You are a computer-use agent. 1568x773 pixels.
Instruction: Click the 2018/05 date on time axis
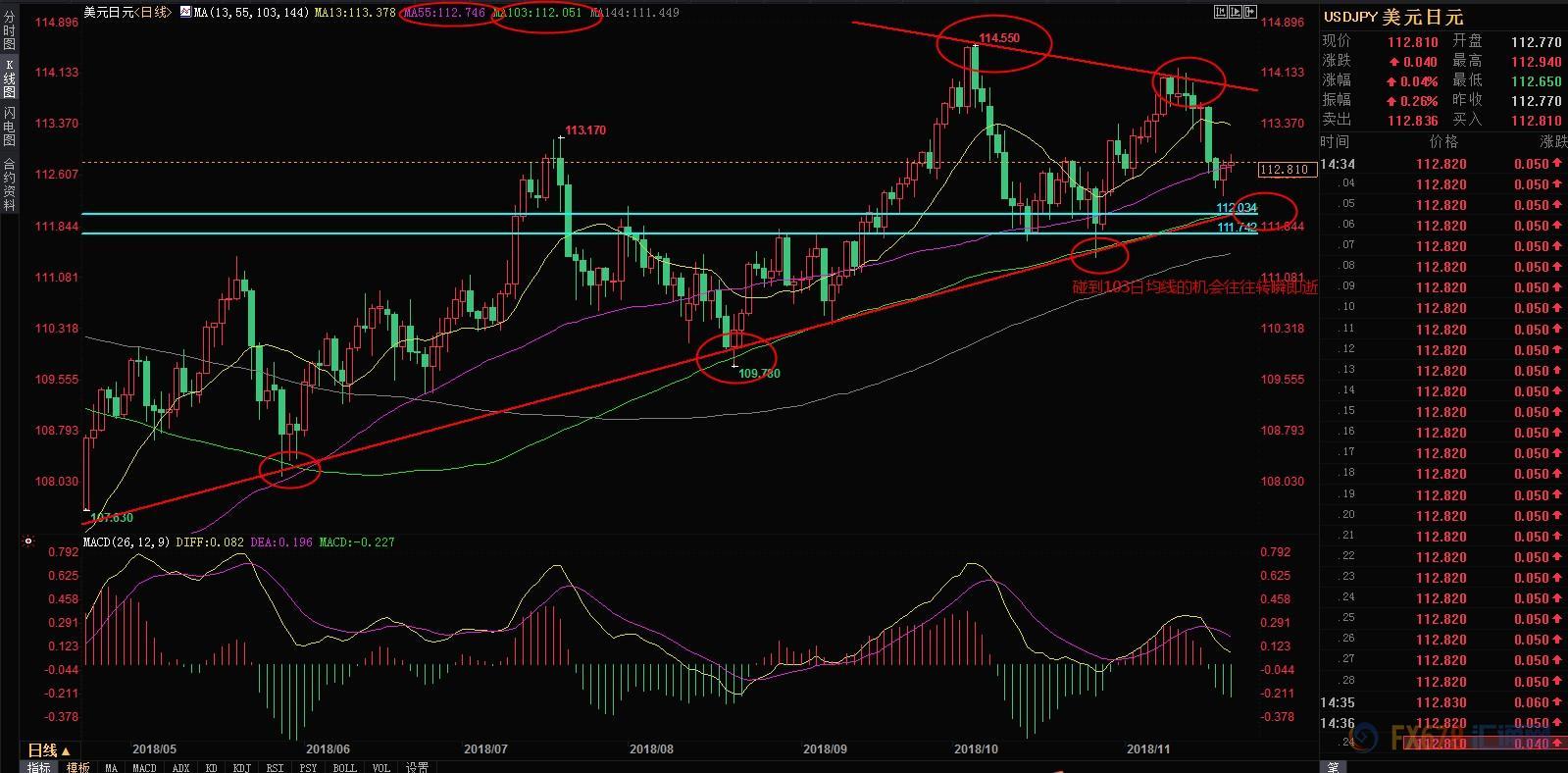click(x=154, y=748)
